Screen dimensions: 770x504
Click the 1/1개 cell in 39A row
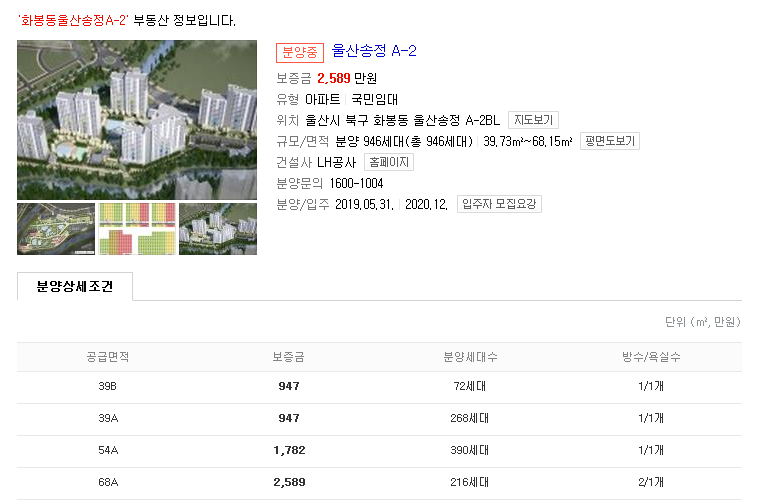point(651,419)
